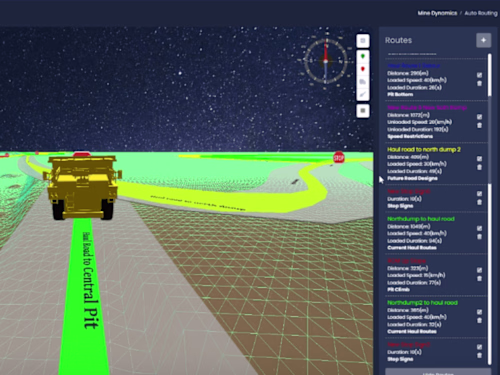Click the 'Routes' panel heading
This screenshot has height=375, width=500.
[398, 40]
